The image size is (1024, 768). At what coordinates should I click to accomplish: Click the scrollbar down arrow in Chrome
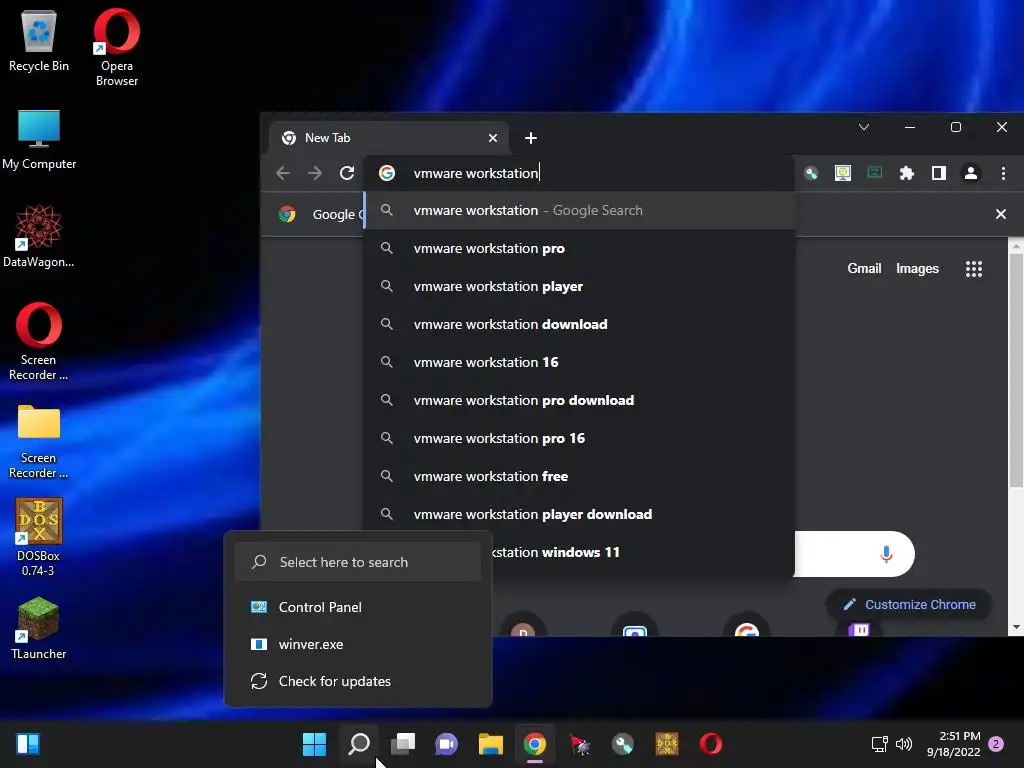click(x=1016, y=627)
